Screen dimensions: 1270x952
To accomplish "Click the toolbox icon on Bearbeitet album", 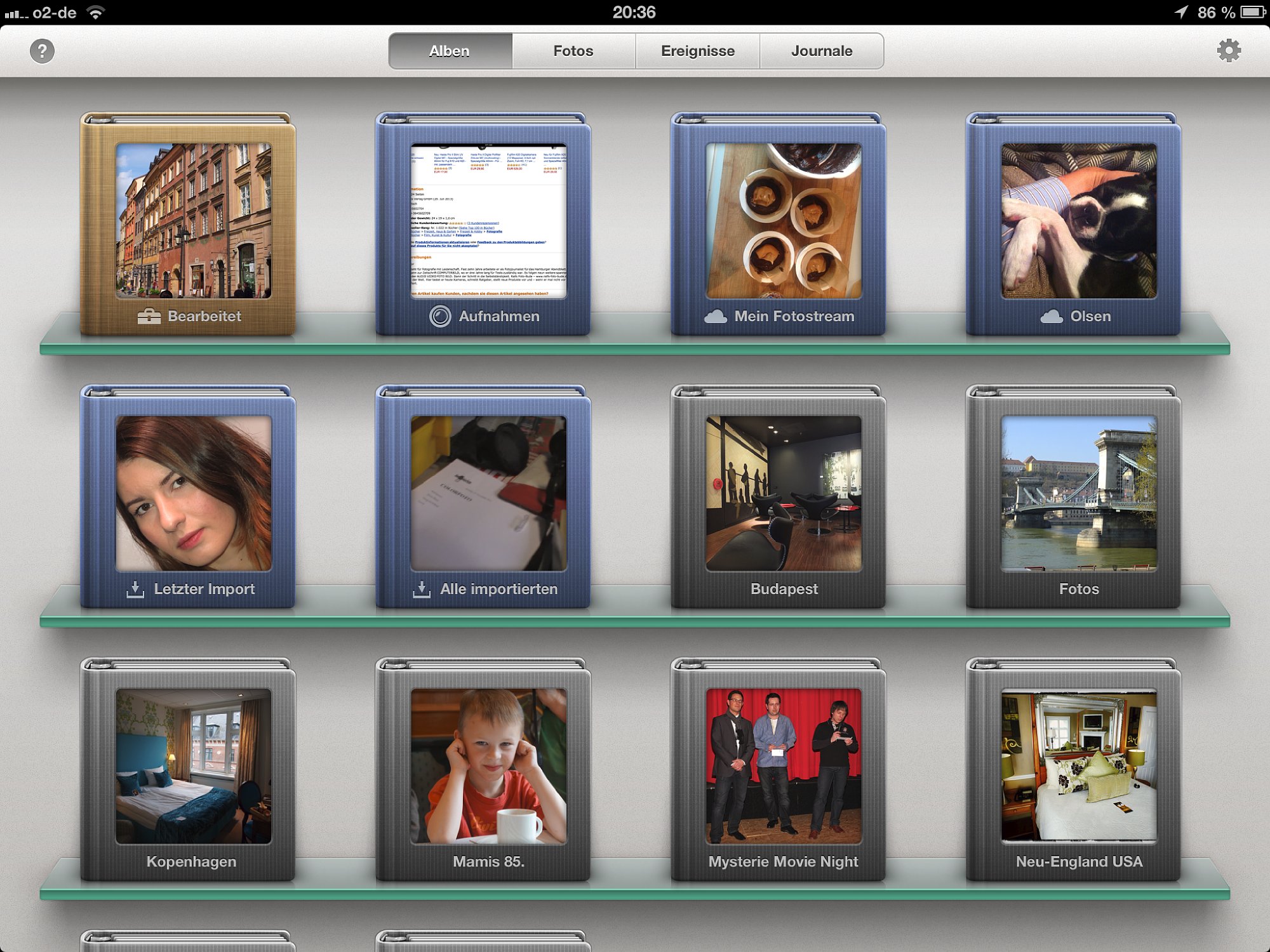I will tap(149, 316).
